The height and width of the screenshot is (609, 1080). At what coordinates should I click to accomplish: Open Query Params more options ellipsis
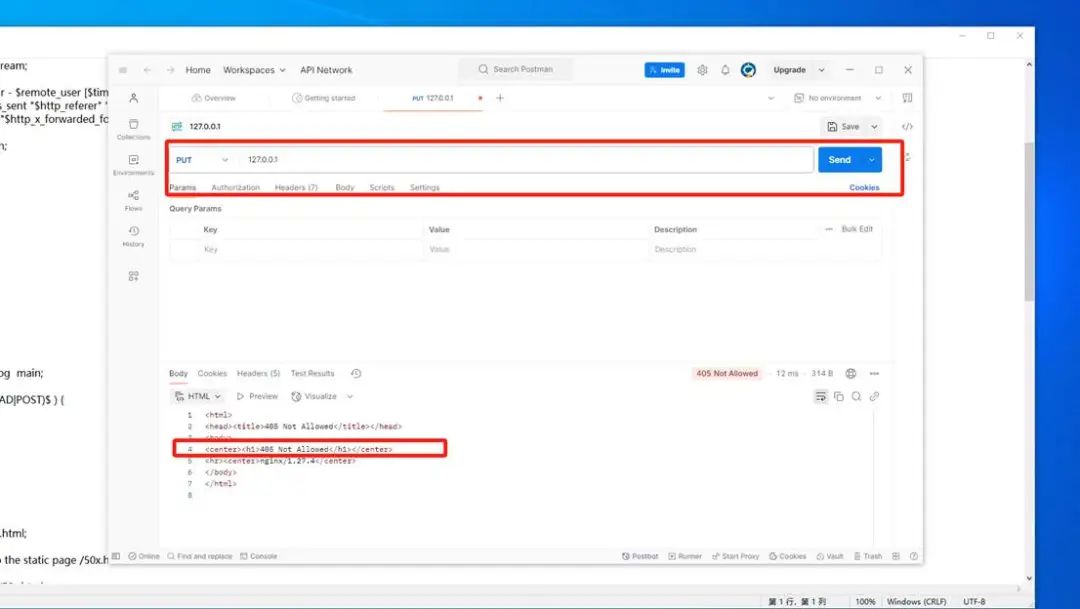(829, 229)
